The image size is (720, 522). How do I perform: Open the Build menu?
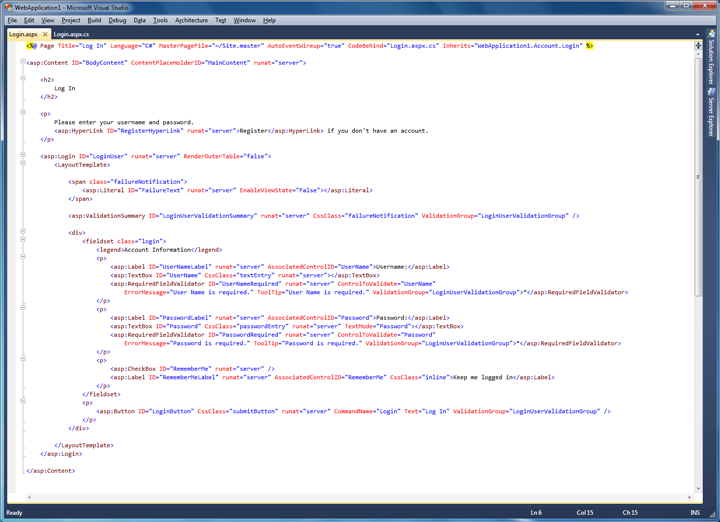(94, 20)
